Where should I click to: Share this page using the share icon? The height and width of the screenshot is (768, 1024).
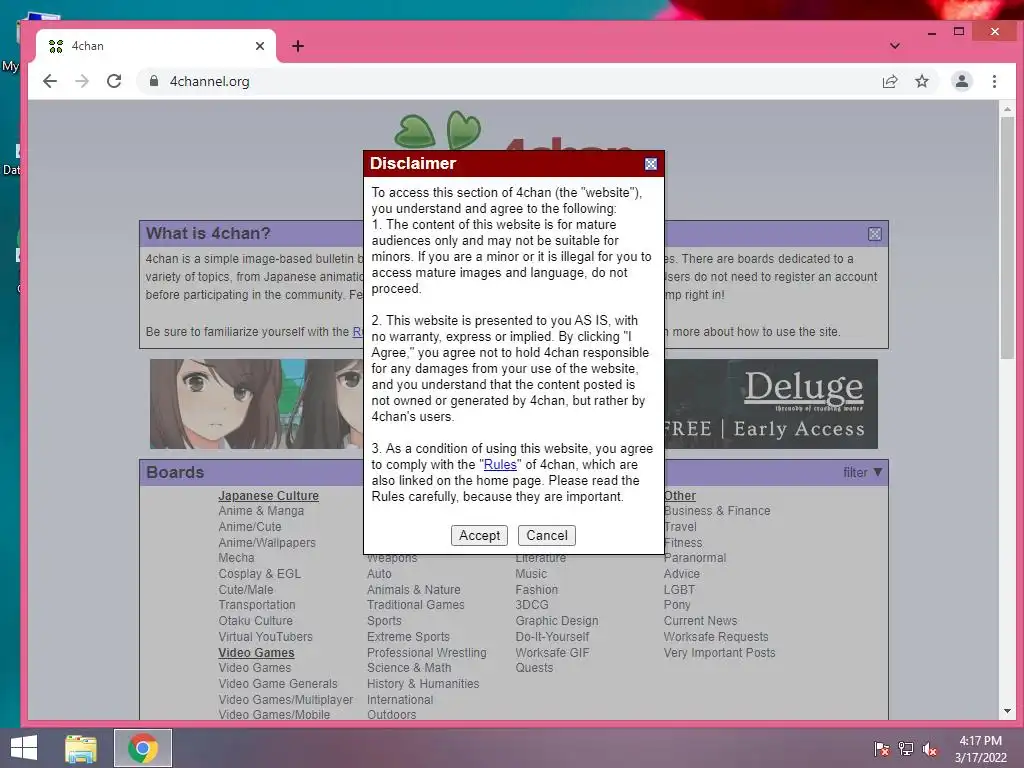[890, 81]
